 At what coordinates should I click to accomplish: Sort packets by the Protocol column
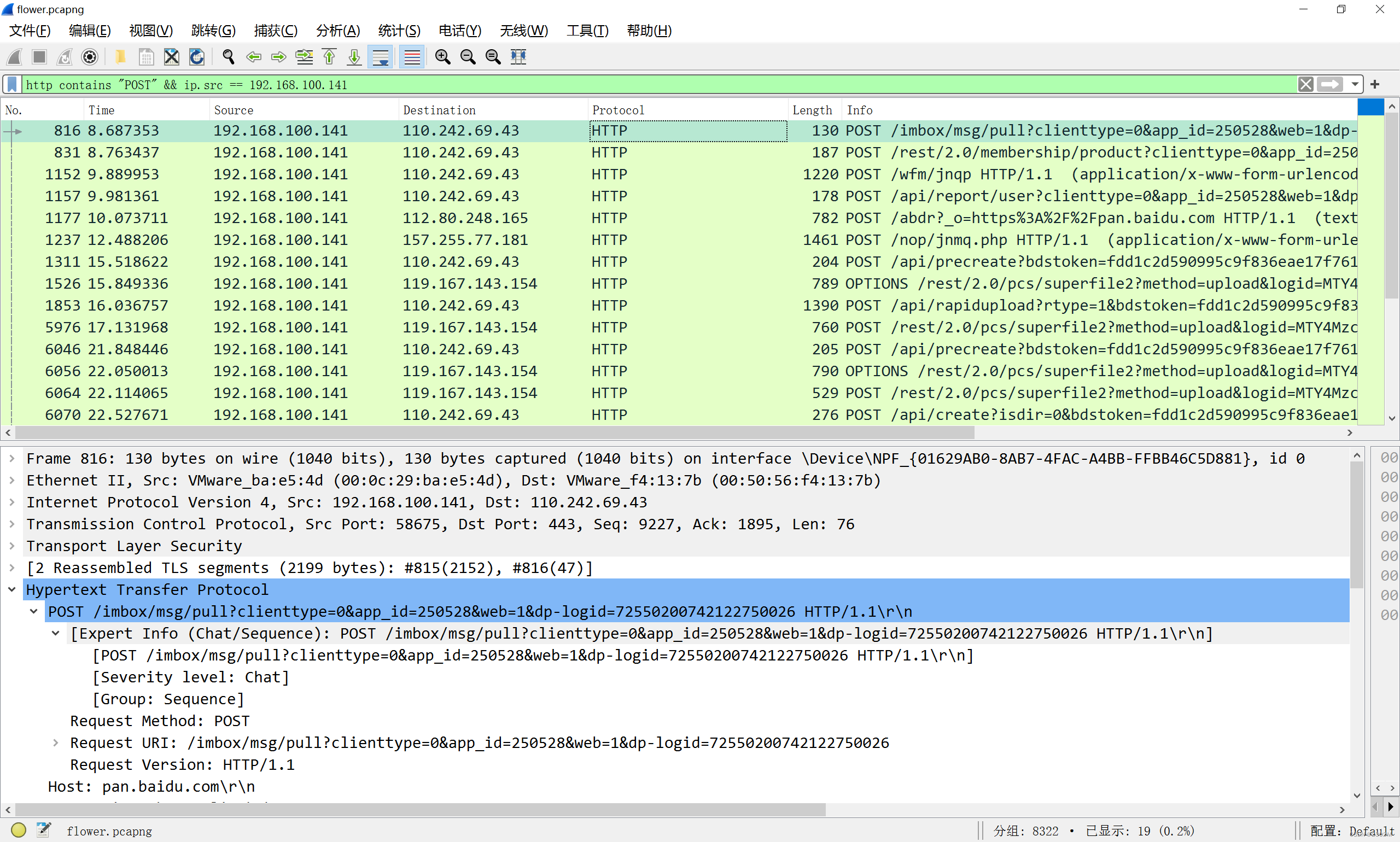coord(687,110)
